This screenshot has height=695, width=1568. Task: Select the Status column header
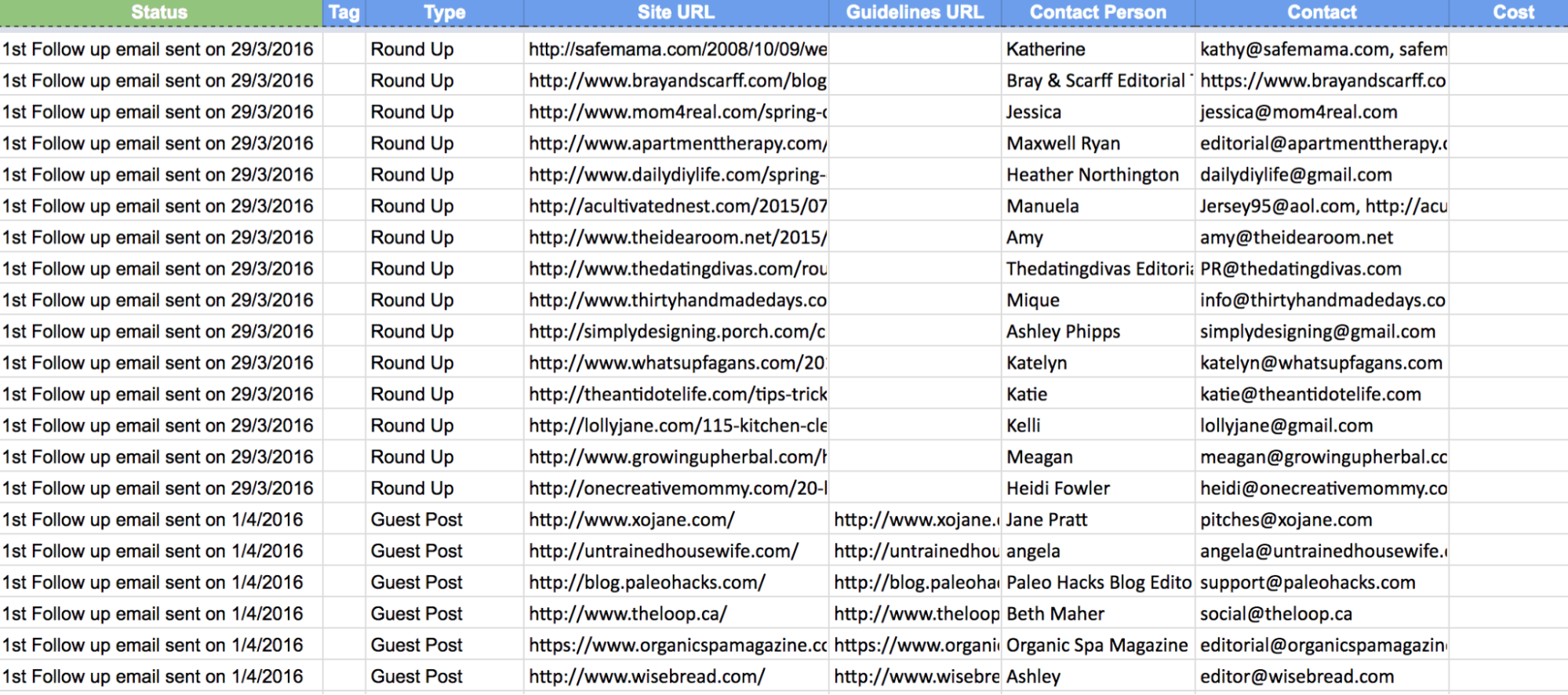pyautogui.click(x=160, y=13)
